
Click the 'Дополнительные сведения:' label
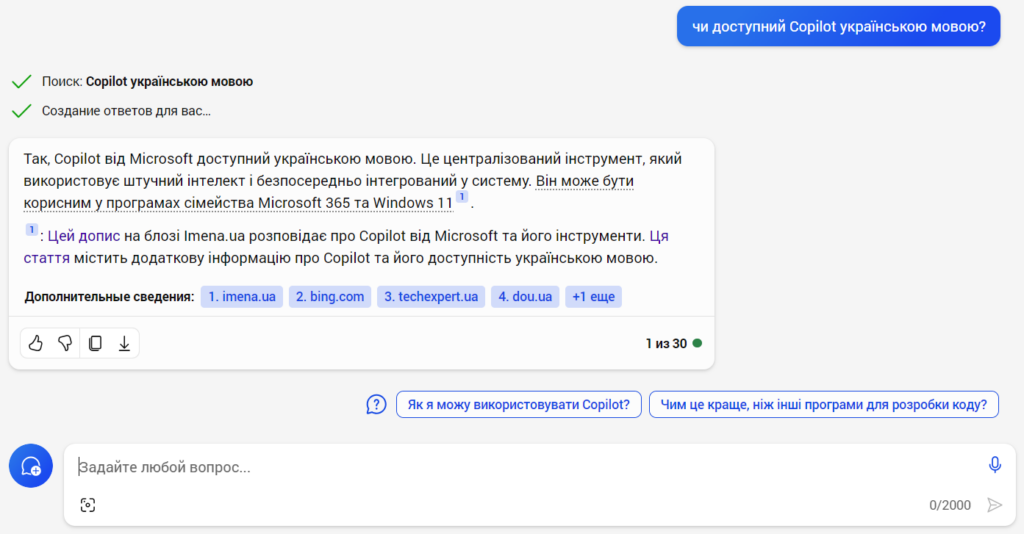click(x=109, y=296)
